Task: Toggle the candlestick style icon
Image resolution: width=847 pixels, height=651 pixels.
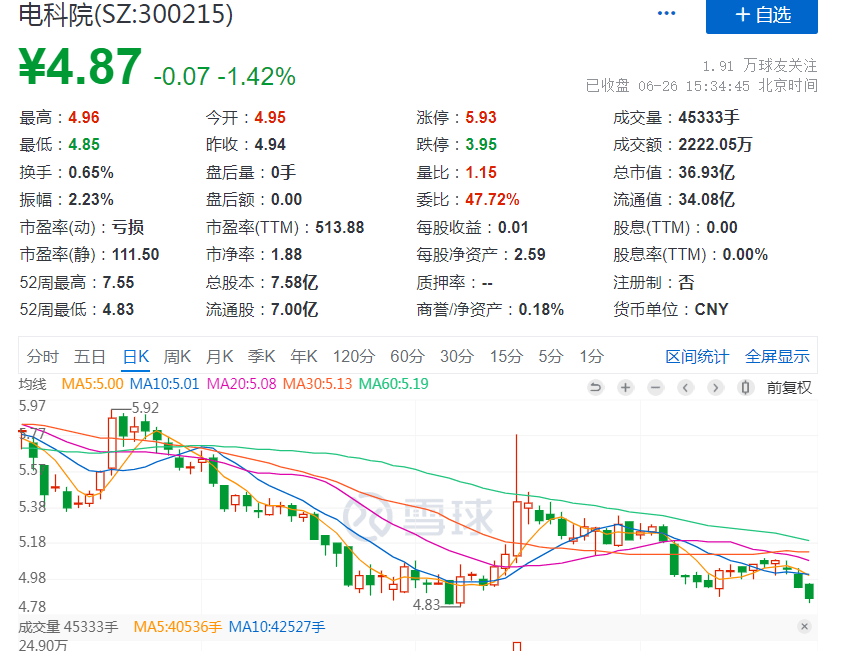Action: point(745,387)
